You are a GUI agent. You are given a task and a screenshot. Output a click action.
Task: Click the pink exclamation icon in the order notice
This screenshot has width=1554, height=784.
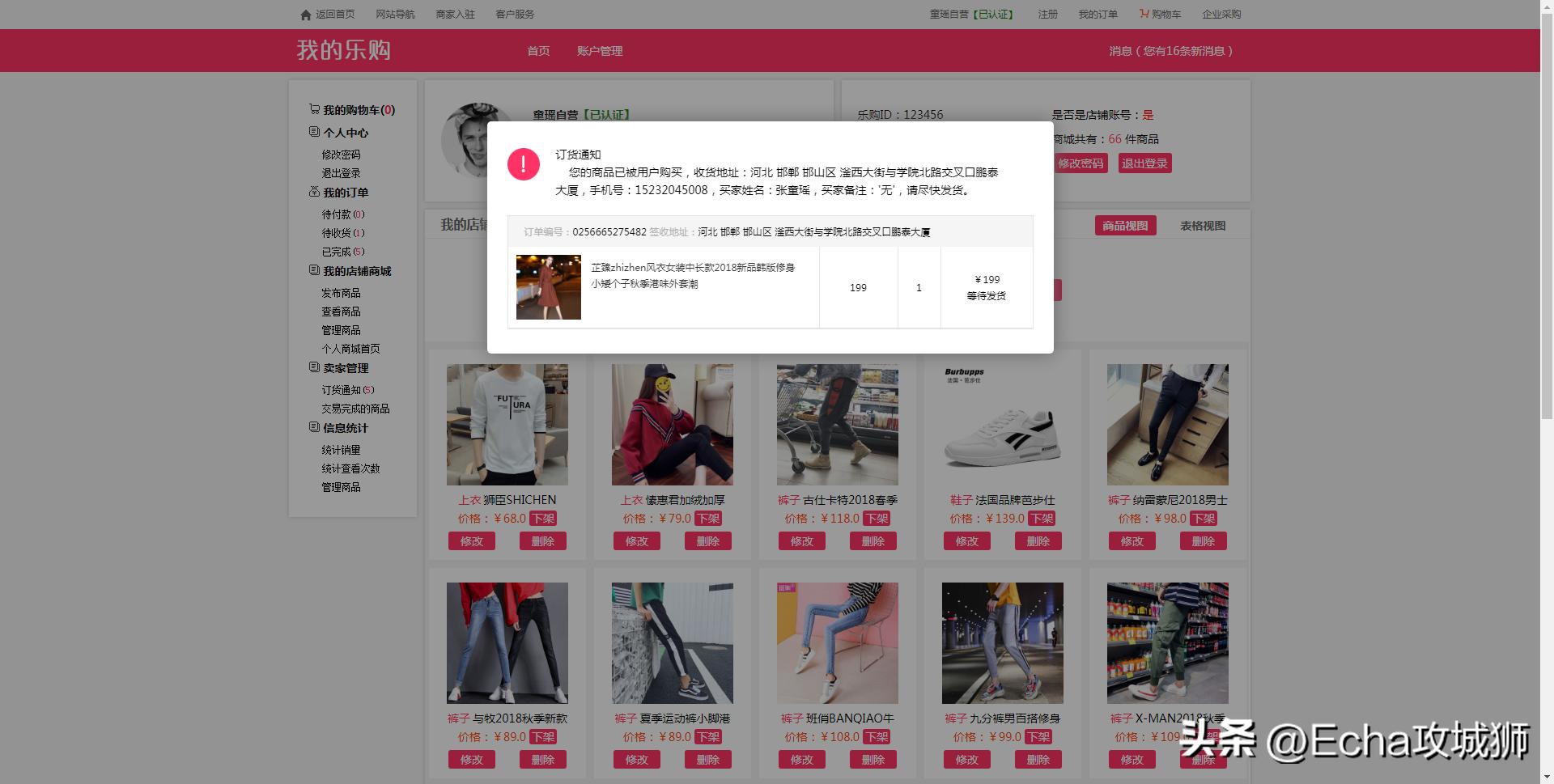524,163
